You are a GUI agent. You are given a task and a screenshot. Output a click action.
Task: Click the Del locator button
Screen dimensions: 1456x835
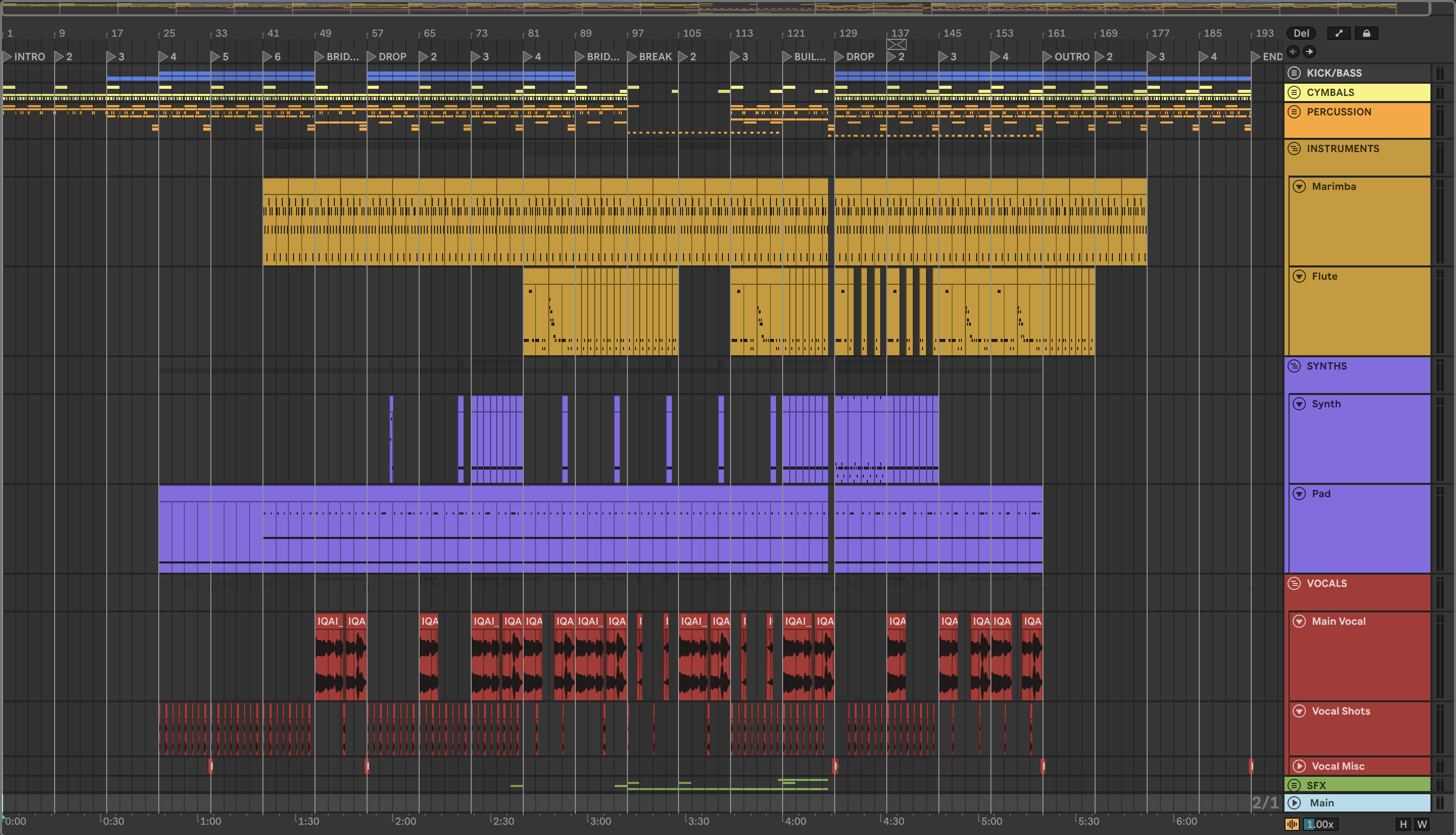click(x=1301, y=33)
